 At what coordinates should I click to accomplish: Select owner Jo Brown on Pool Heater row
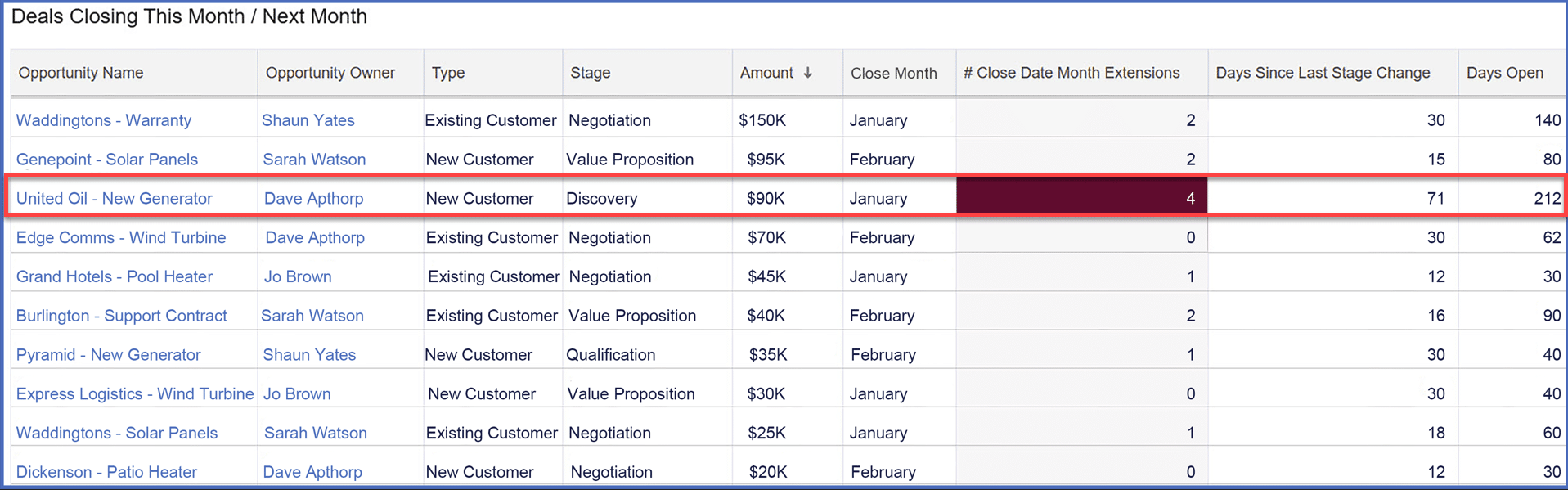click(298, 276)
